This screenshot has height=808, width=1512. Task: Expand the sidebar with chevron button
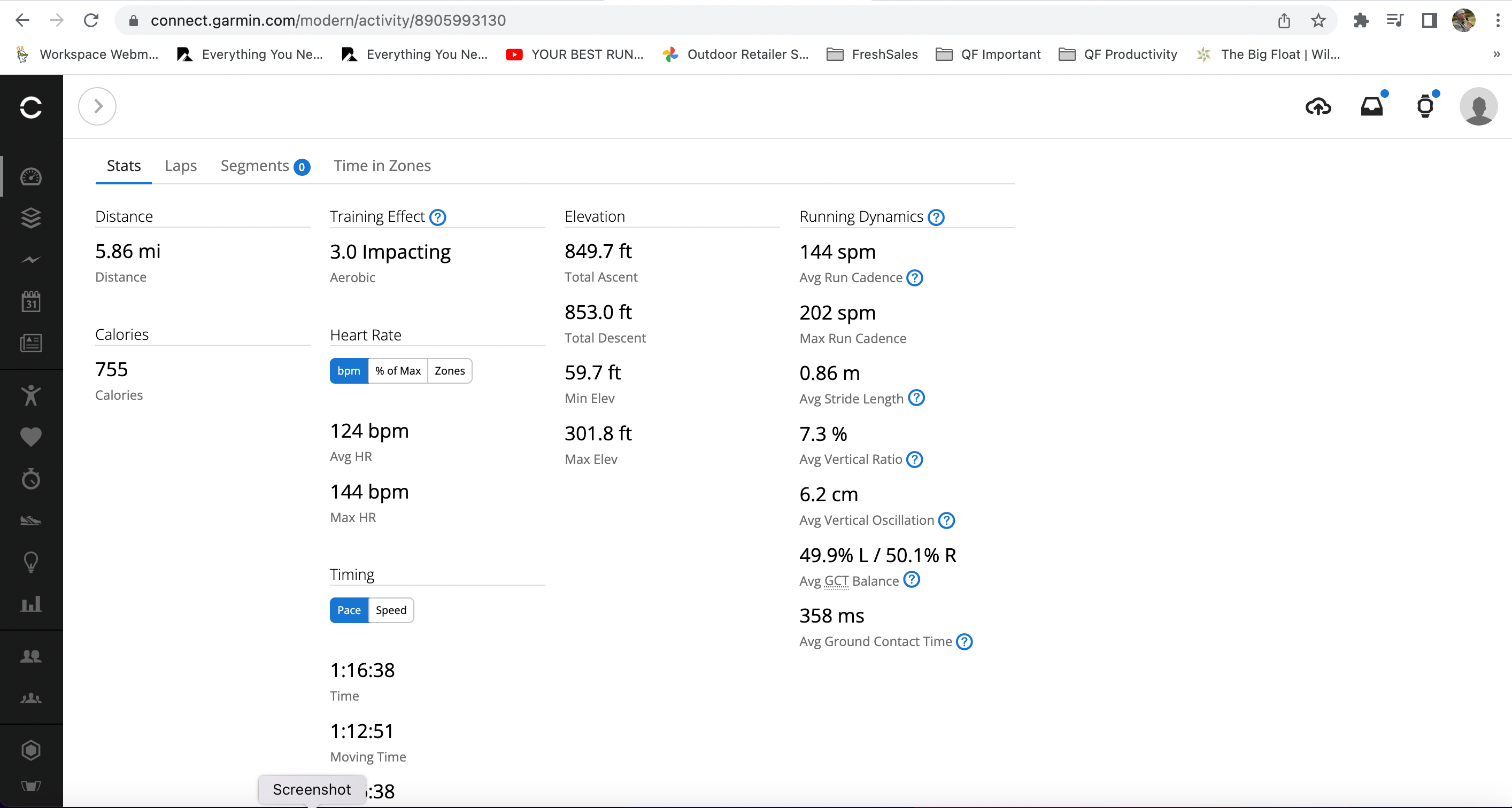(97, 106)
